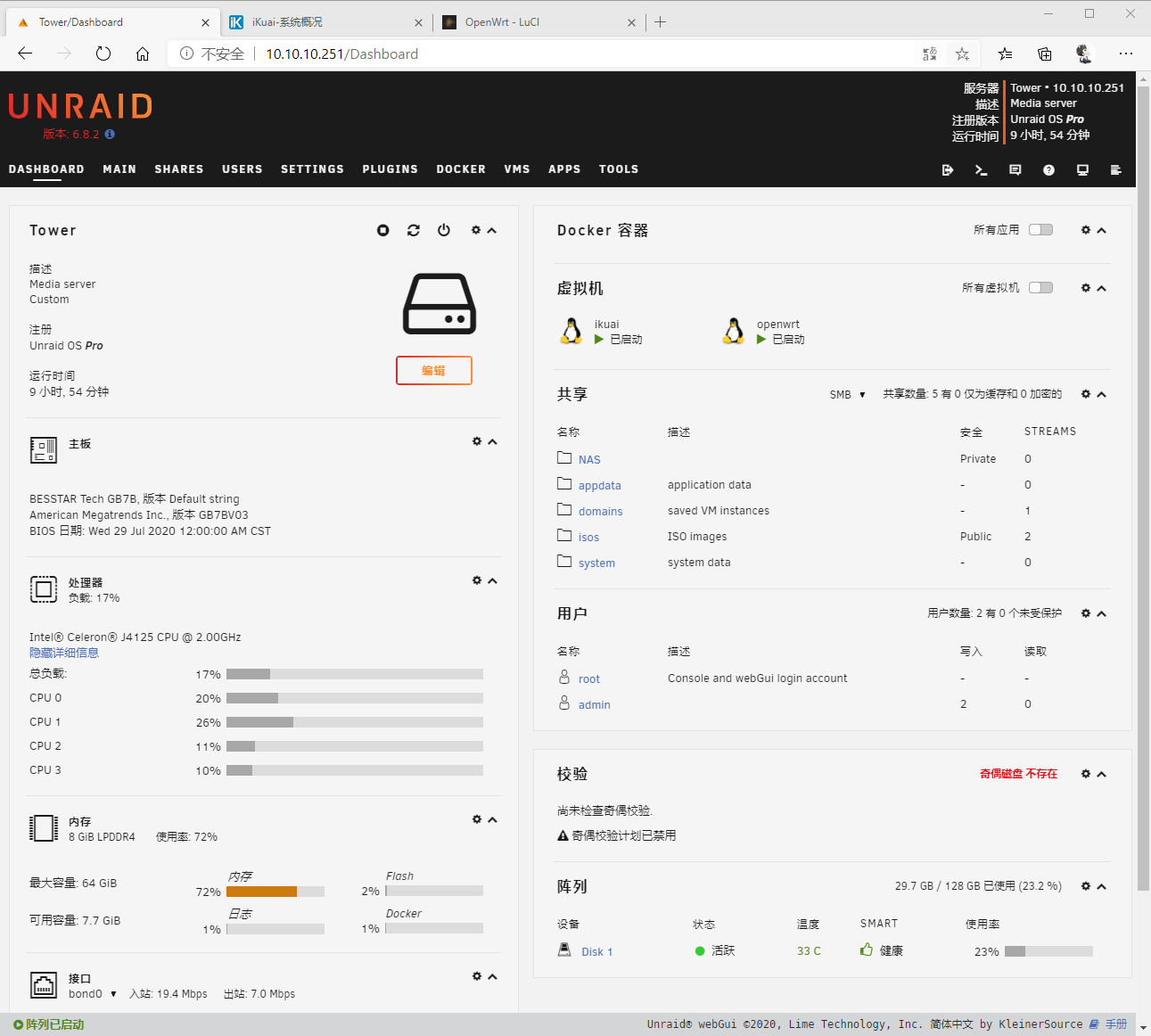Open the MAIN menu tab
This screenshot has width=1151, height=1036.
(119, 169)
